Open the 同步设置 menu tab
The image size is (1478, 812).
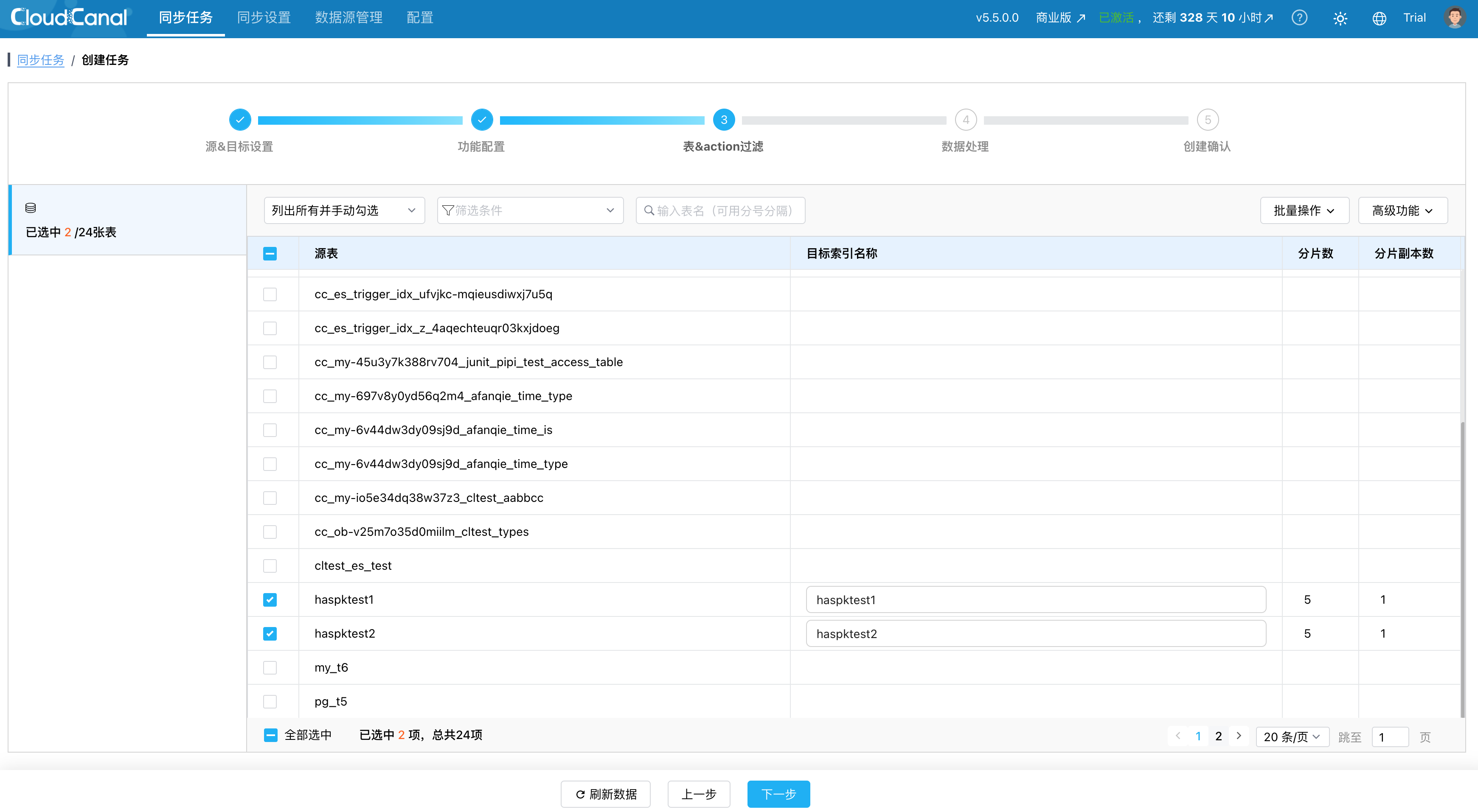(x=263, y=18)
